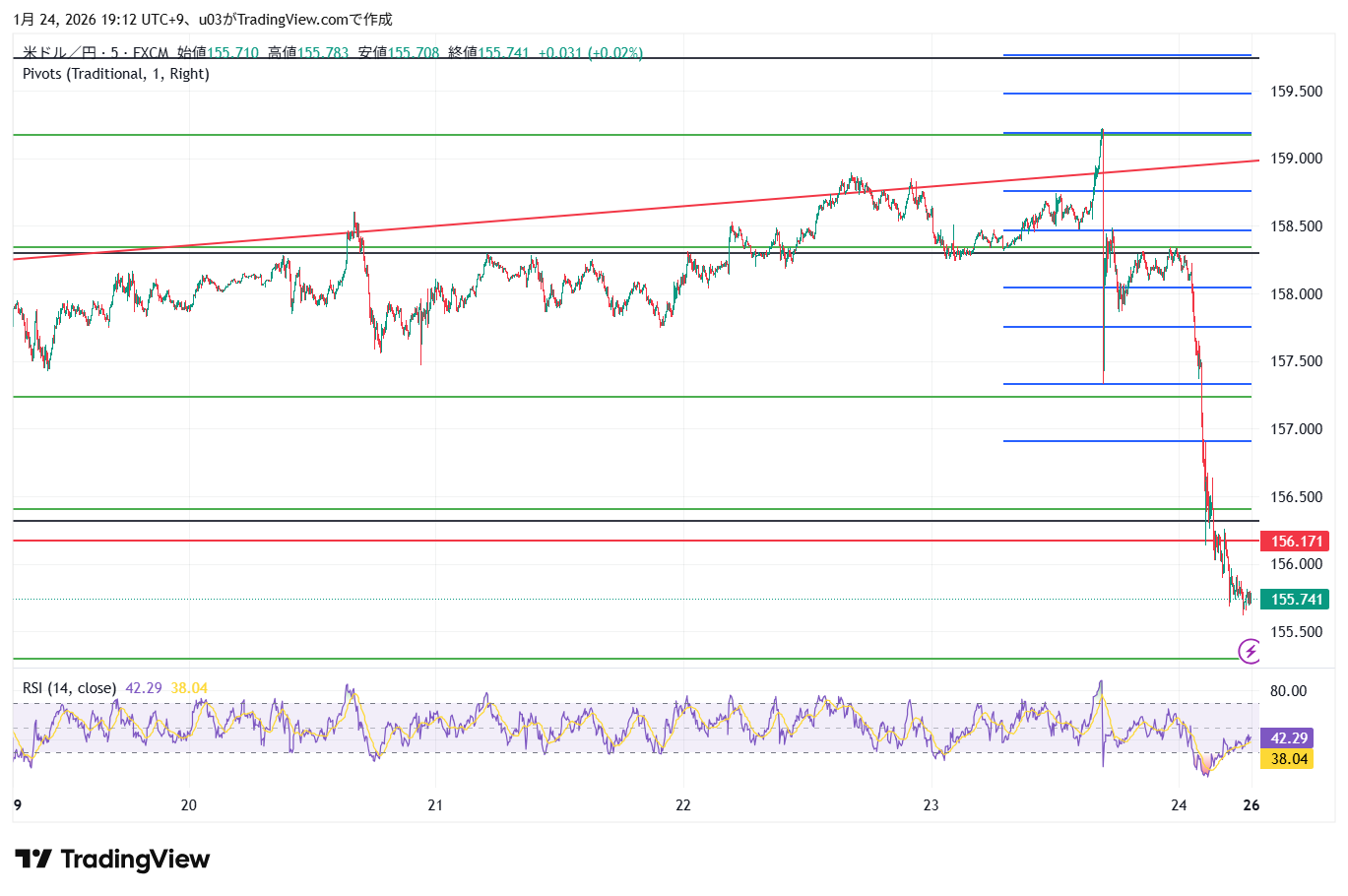
Task: Click the purple lightning bolt icon
Action: tap(1250, 651)
